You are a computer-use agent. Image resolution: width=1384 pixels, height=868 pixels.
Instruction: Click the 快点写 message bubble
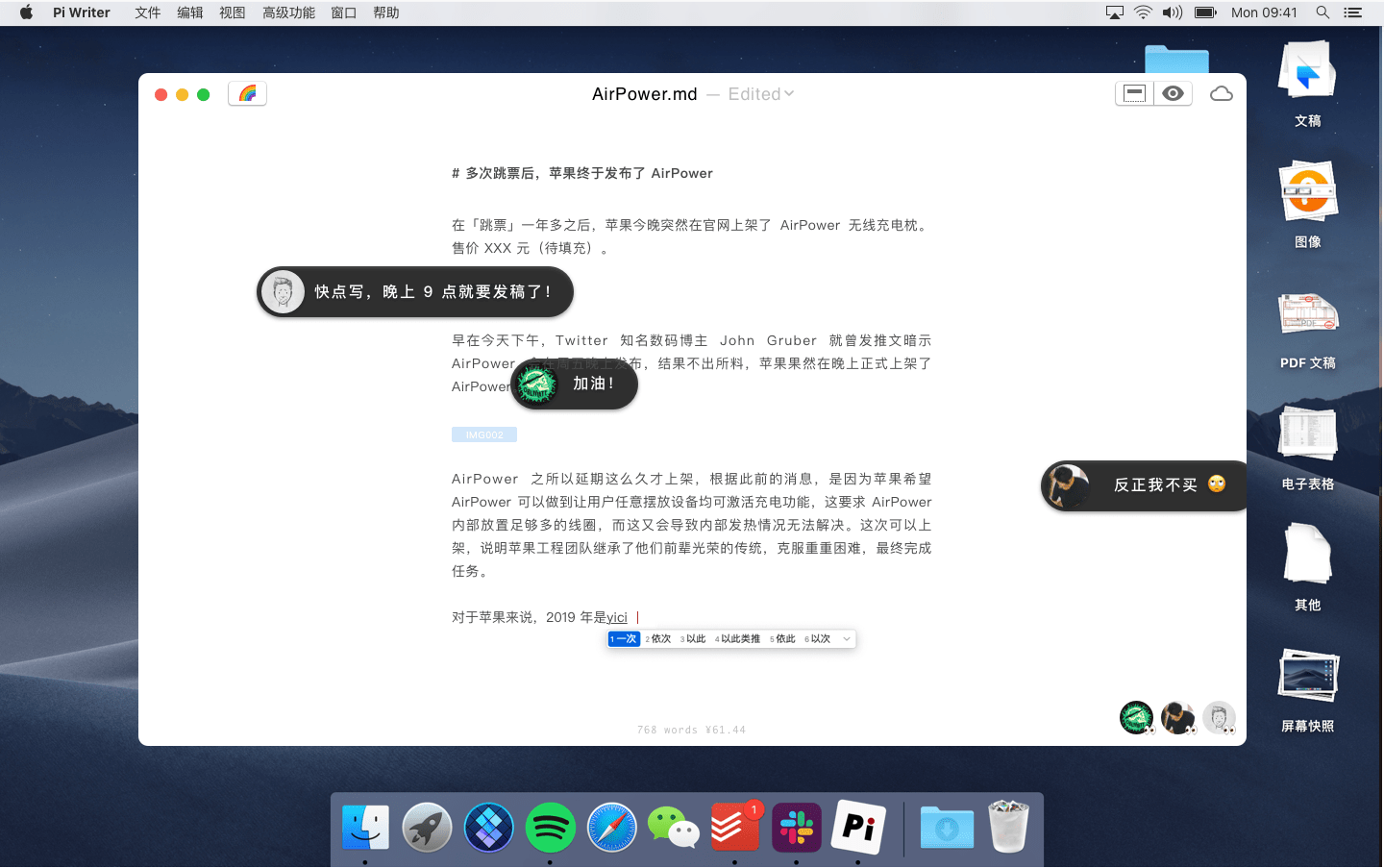point(415,292)
